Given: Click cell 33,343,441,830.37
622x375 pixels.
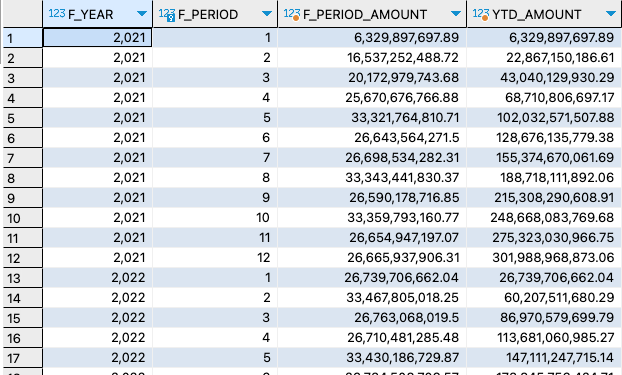Looking at the screenshot, I should coord(372,178).
